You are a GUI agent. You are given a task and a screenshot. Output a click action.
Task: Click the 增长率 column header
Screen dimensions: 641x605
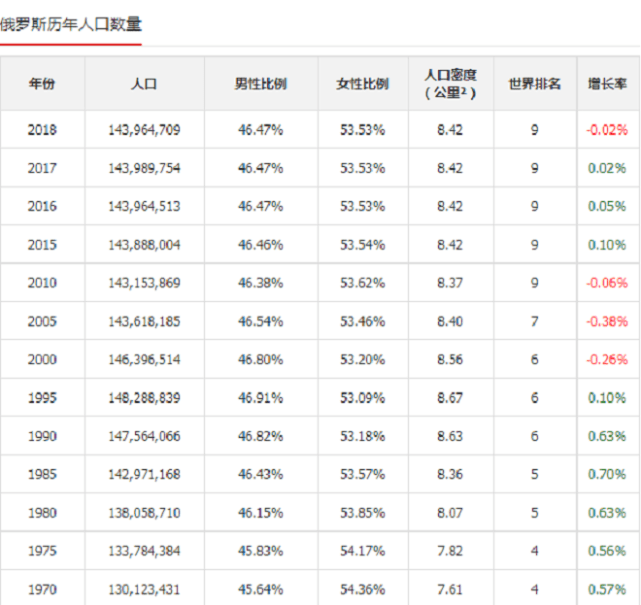pyautogui.click(x=607, y=84)
